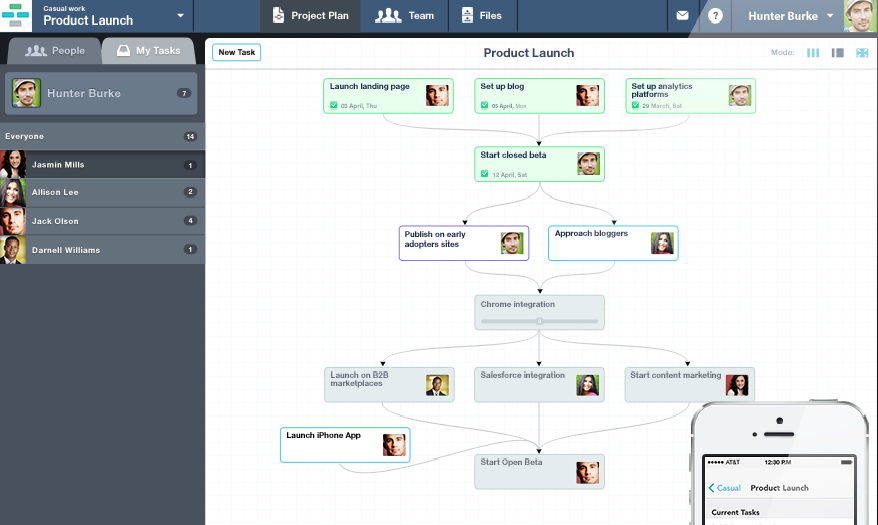Toggle Launch landing page completion checkbox
The width and height of the screenshot is (878, 525).
tap(334, 105)
